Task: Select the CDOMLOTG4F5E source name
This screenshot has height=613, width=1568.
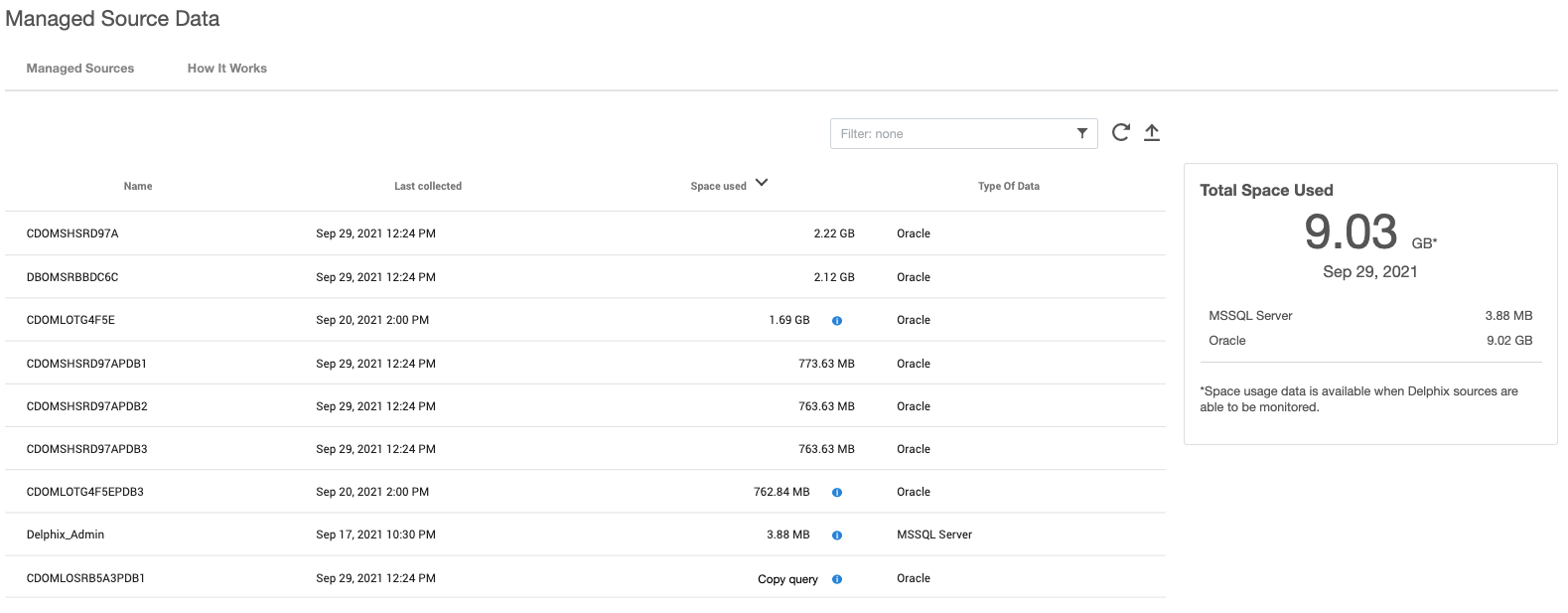Action: click(x=71, y=321)
